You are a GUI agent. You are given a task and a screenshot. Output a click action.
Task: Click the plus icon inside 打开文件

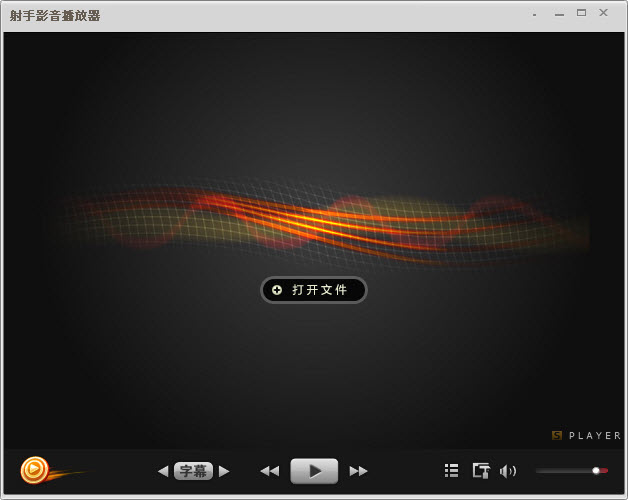277,290
